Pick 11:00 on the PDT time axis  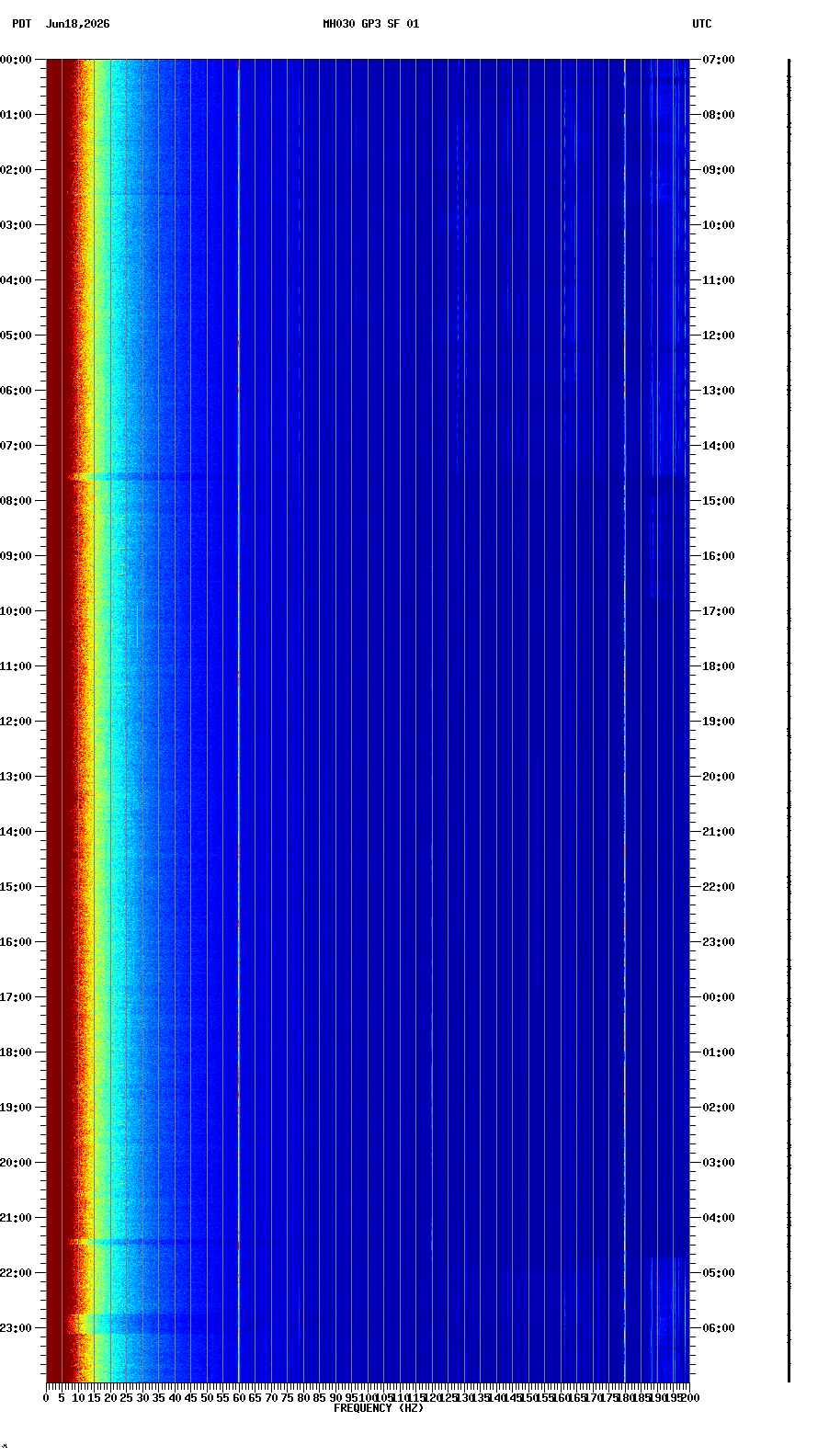16,666
